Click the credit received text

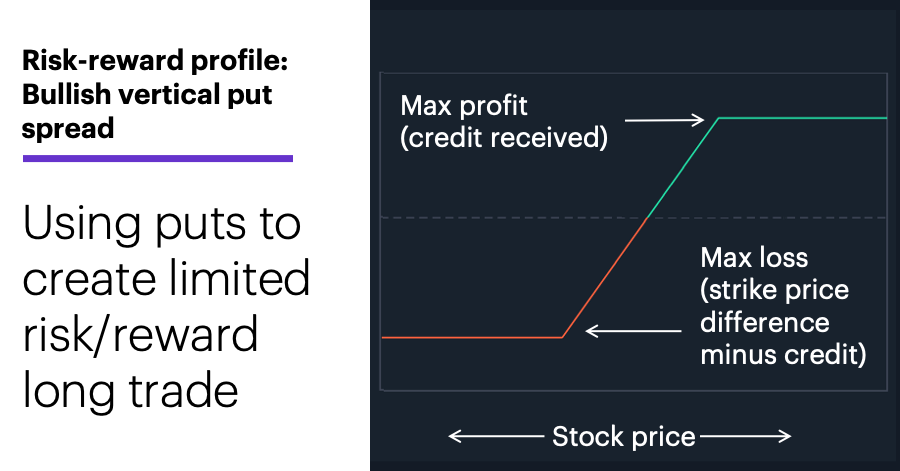point(503,138)
